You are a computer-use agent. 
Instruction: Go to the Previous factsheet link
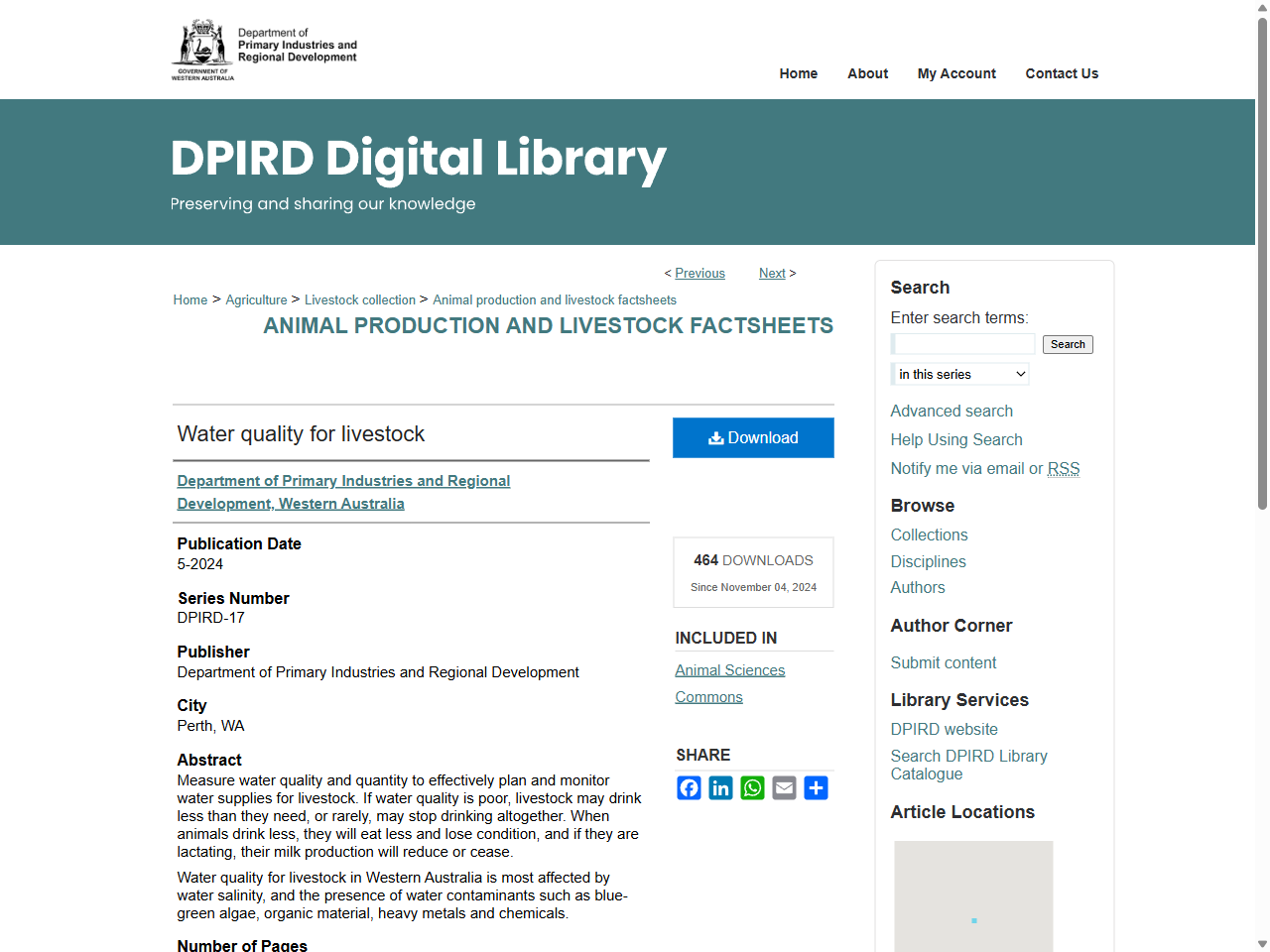[x=699, y=274]
